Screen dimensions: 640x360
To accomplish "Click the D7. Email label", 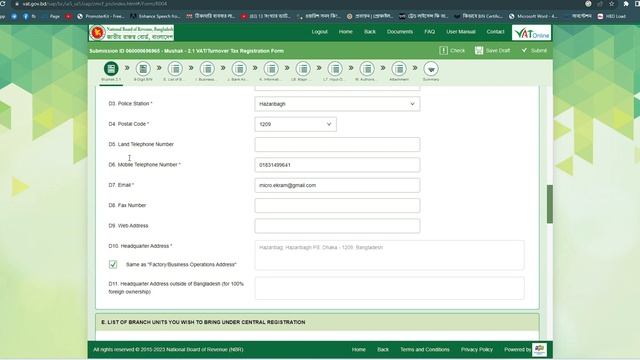I will click(x=121, y=185).
